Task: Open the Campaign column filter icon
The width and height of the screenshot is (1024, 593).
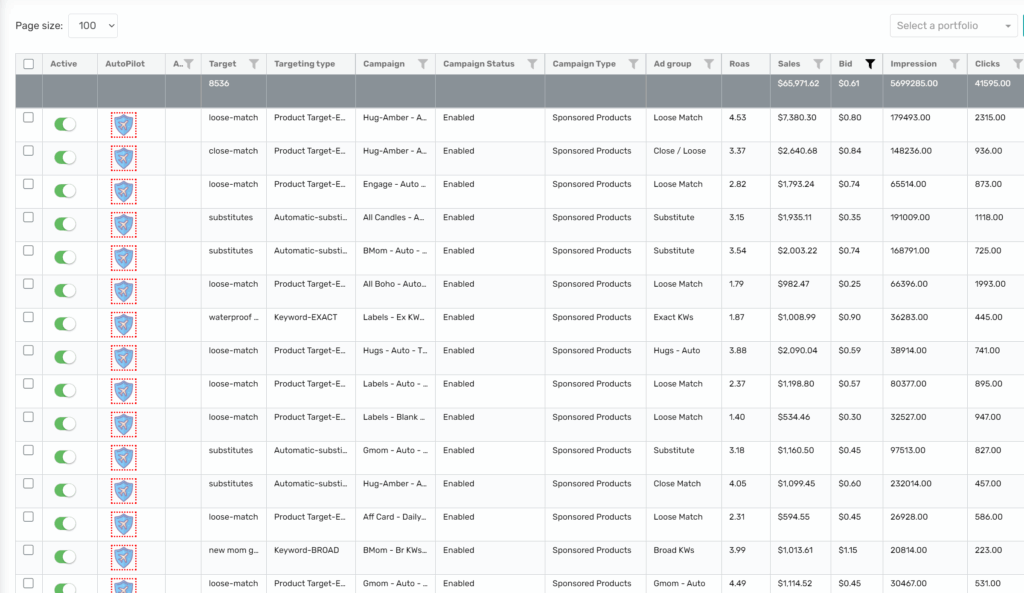Action: tap(423, 64)
